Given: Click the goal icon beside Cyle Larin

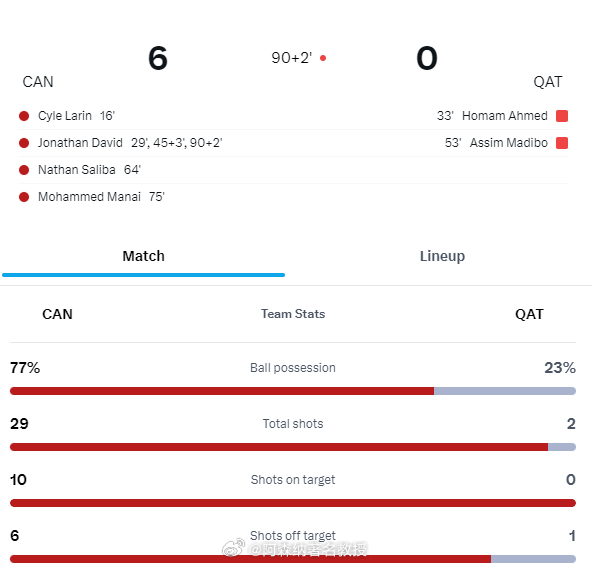Looking at the screenshot, I should point(24,116).
